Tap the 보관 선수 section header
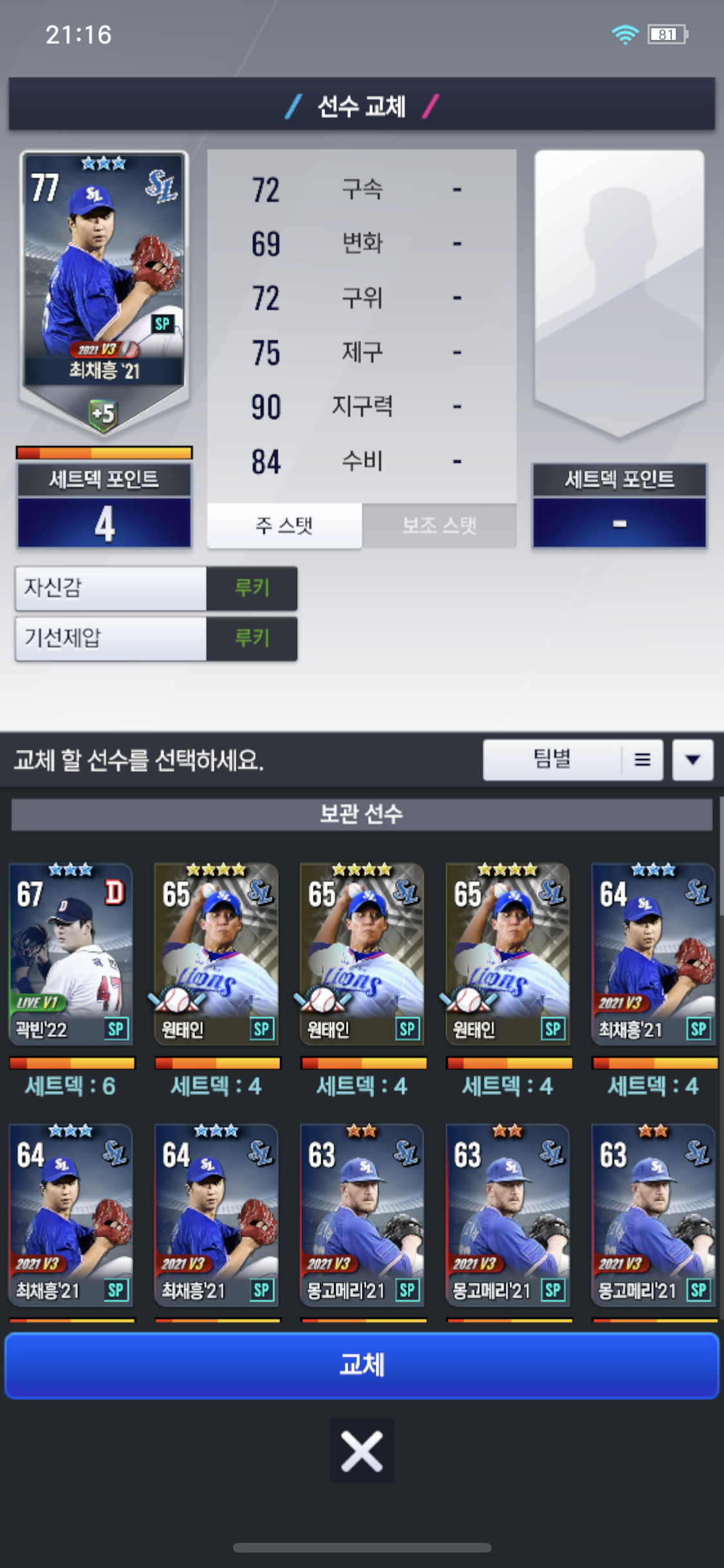Screen dimensions: 724x1568 (362, 814)
